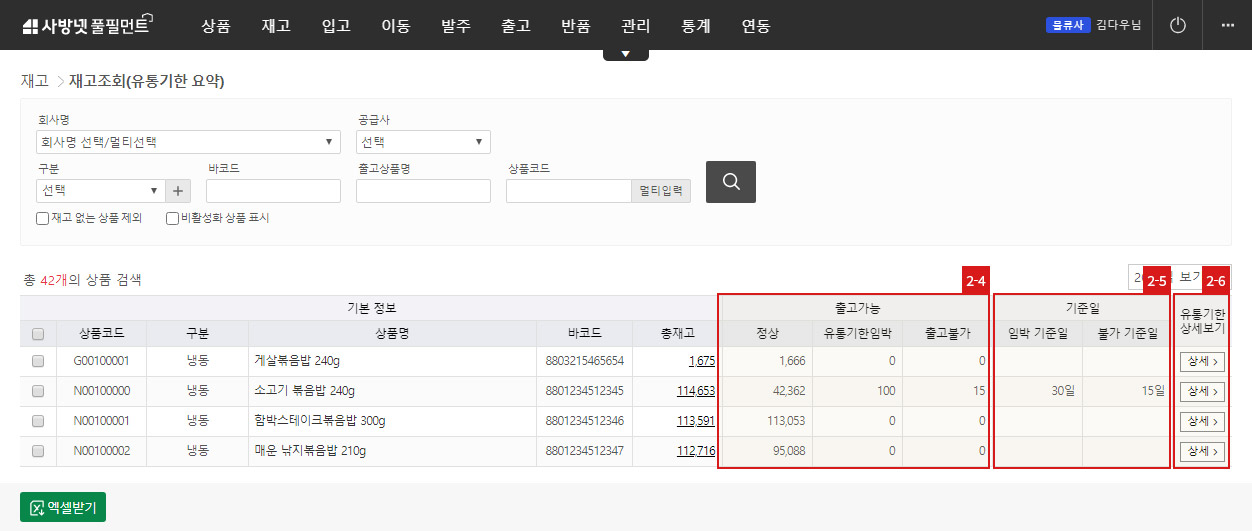Open the 반품 menu
The image size is (1252, 531).
(x=576, y=26)
